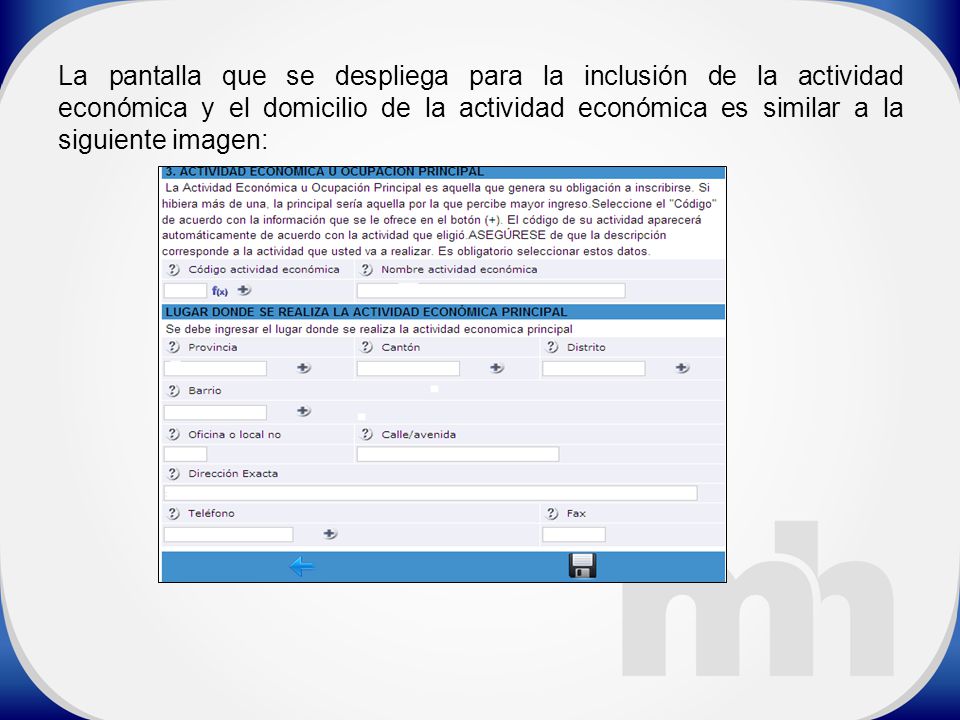Click the Cantón input field
The image size is (960, 720).
pyautogui.click(x=408, y=369)
